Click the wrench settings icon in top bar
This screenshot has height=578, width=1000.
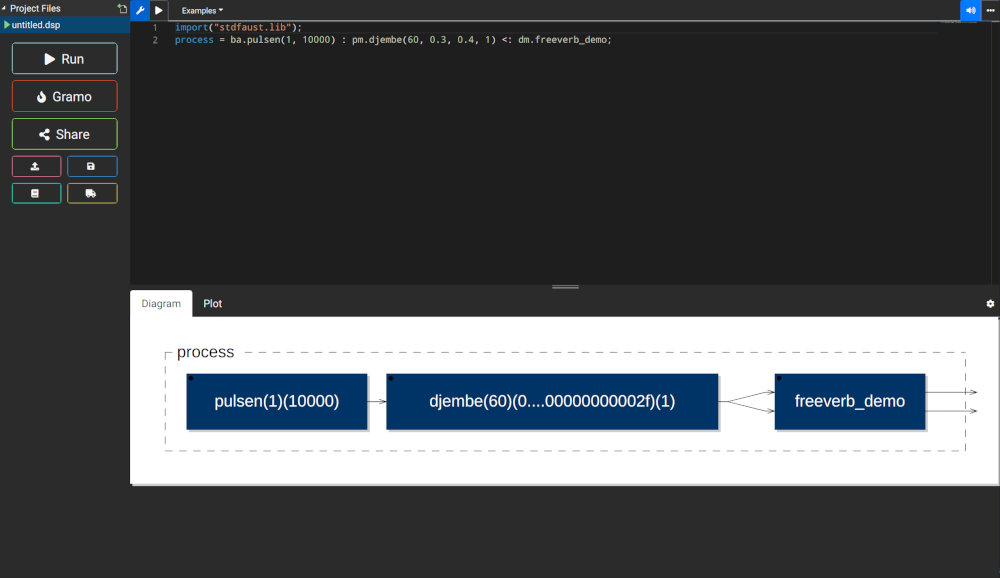click(x=140, y=10)
